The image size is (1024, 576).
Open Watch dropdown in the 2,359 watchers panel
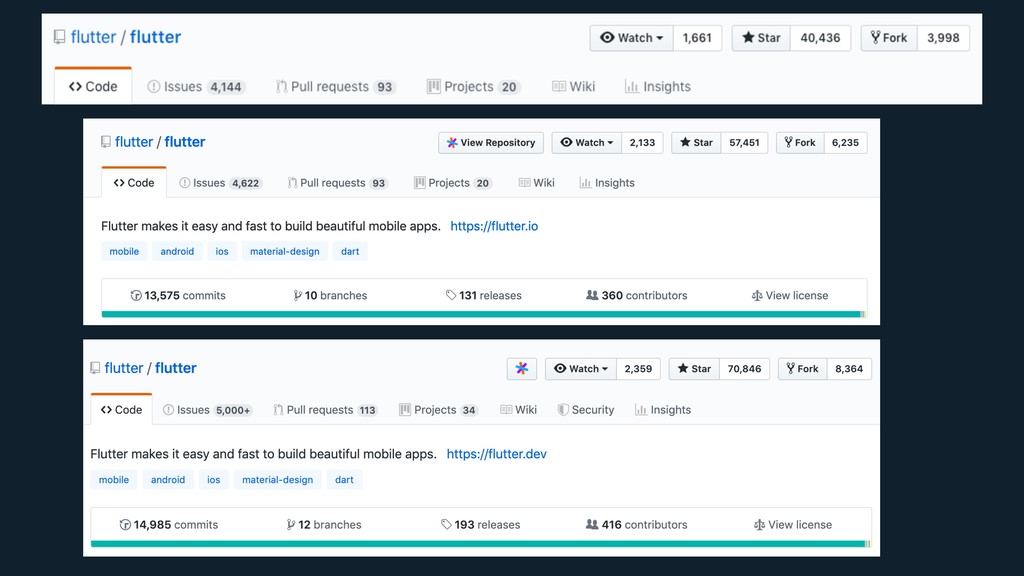(581, 368)
